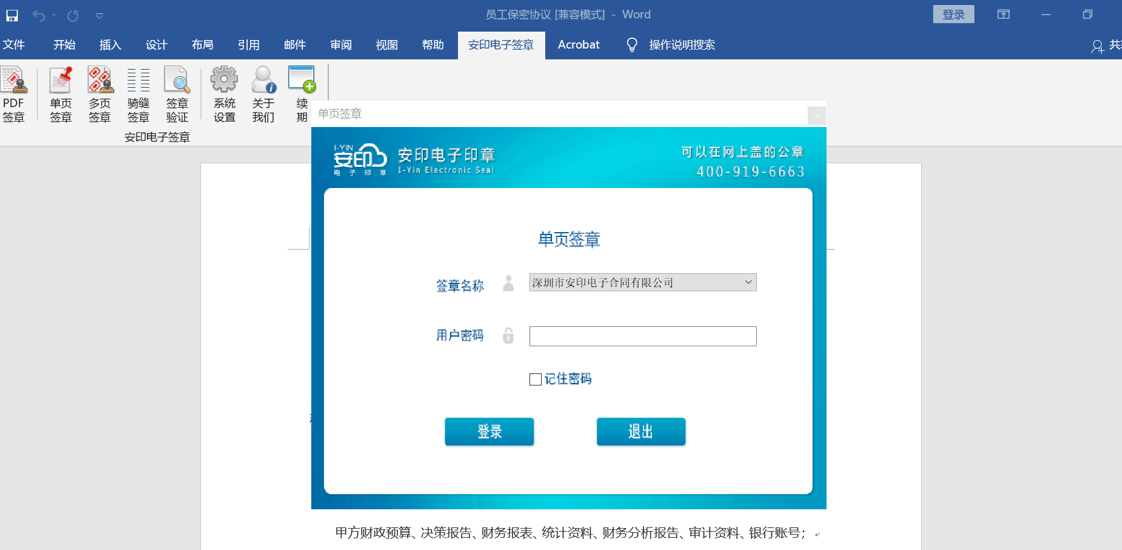The image size is (1122, 550).
Task: Open the 帮助 tab
Action: click(x=433, y=45)
